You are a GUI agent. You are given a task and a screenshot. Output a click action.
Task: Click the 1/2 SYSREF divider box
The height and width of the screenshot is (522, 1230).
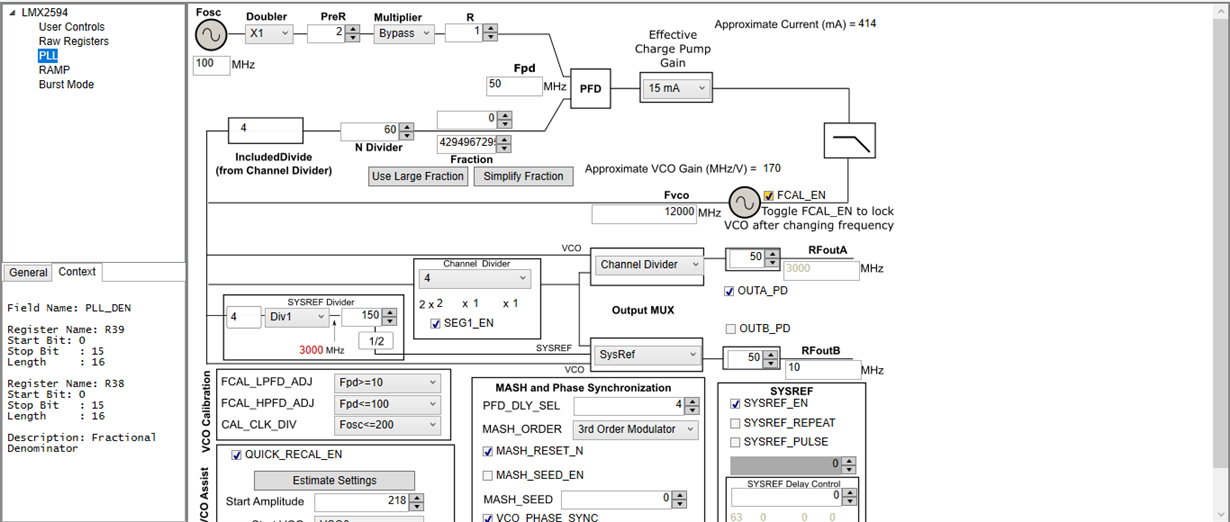pyautogui.click(x=376, y=341)
